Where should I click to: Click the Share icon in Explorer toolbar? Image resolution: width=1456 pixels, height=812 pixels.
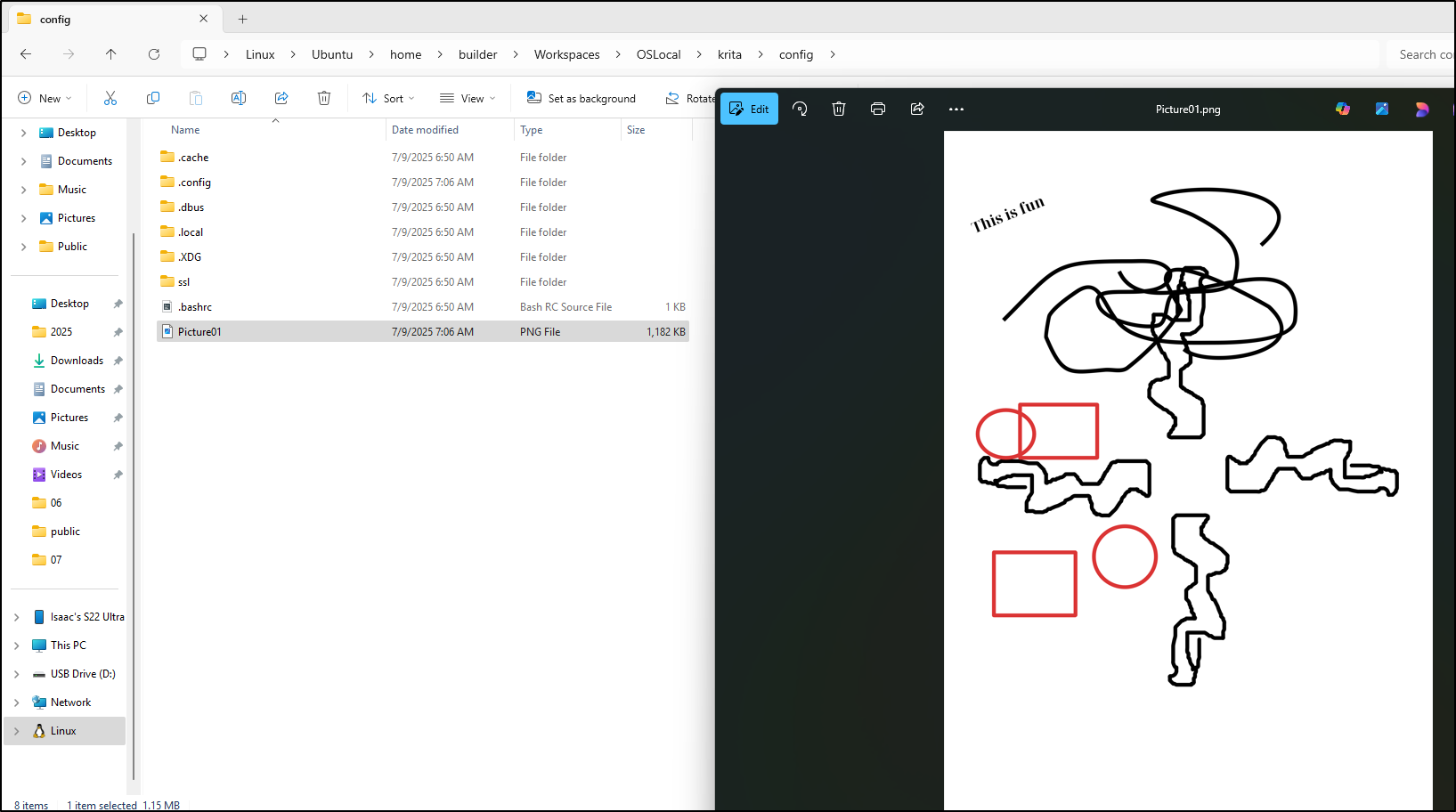281,98
